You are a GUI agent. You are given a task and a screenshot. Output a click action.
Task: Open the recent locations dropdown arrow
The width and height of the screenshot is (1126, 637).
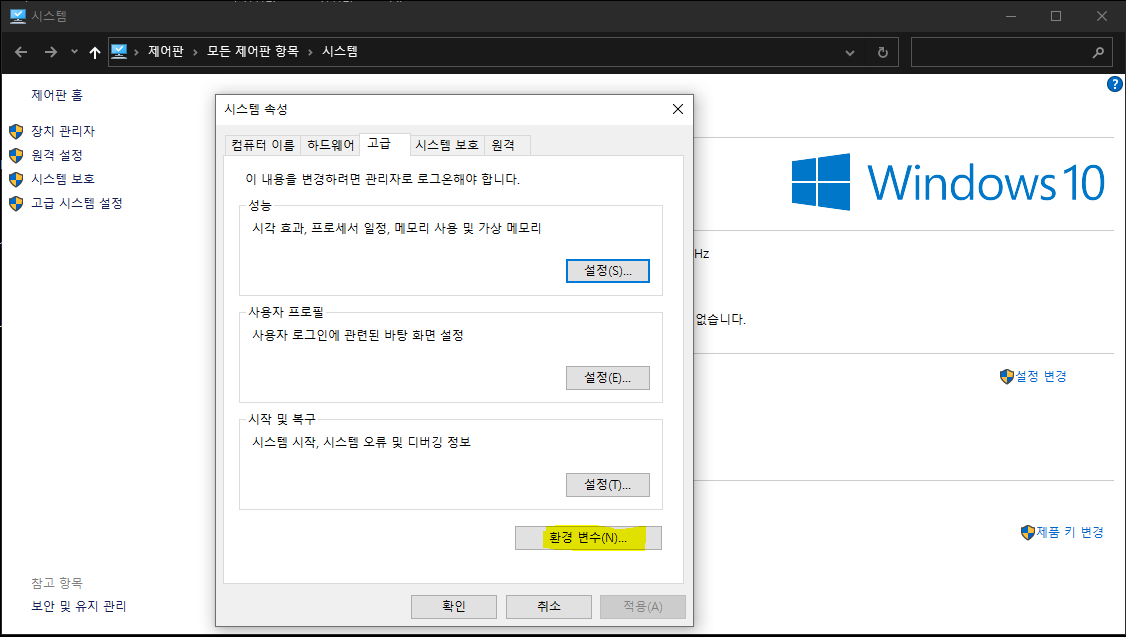click(74, 52)
